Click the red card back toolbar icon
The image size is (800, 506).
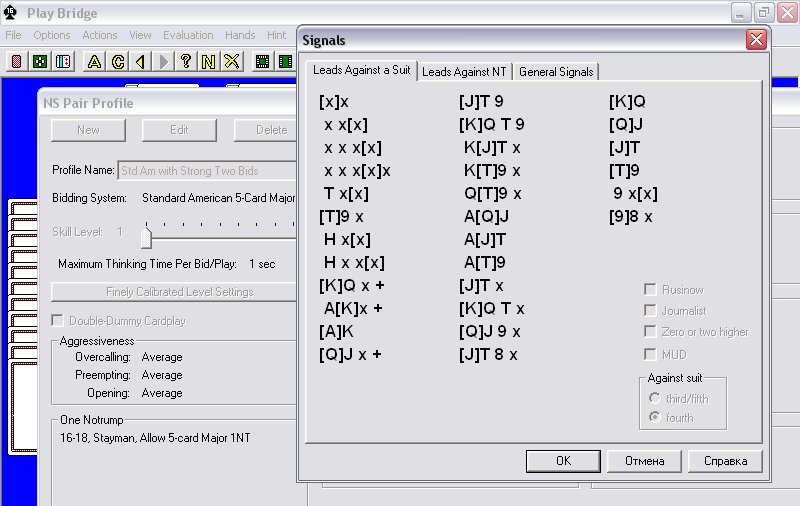coord(17,62)
